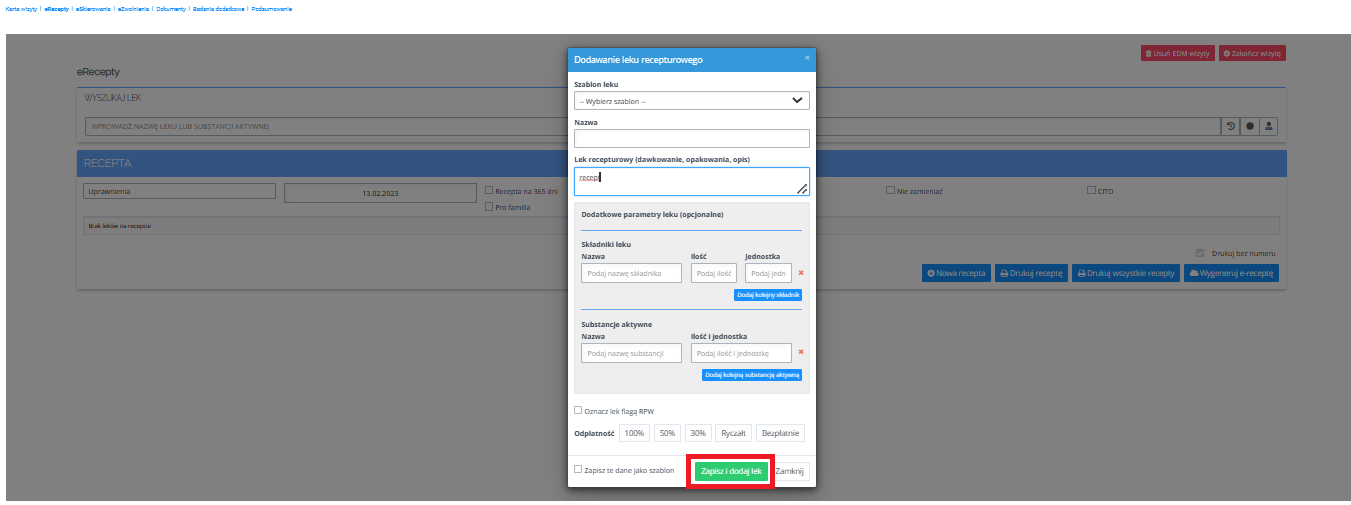Grab the text area resize handle
Viewport: 1351px width, 505px height.
click(802, 188)
